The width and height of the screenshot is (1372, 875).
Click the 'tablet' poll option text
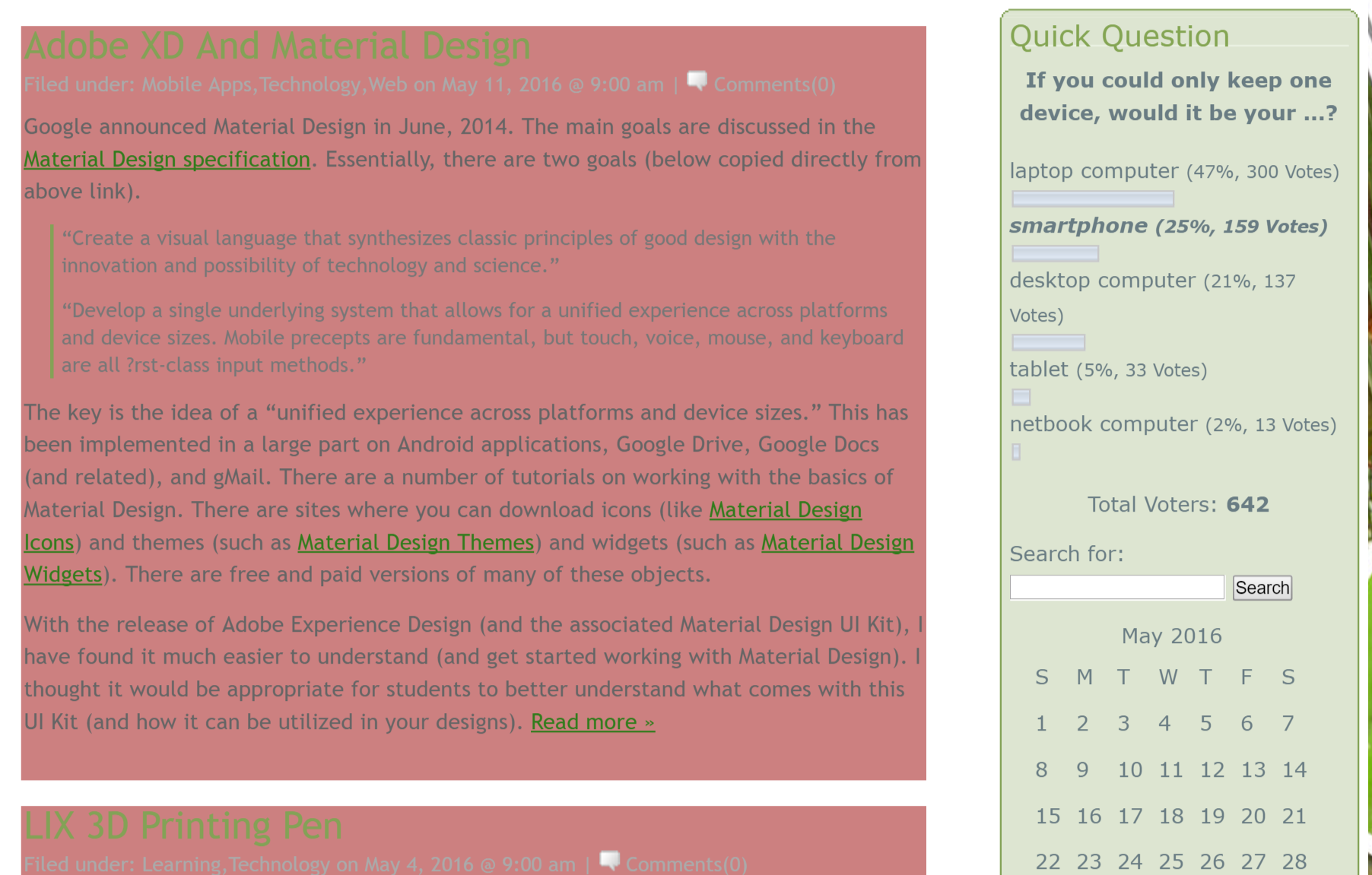1039,370
